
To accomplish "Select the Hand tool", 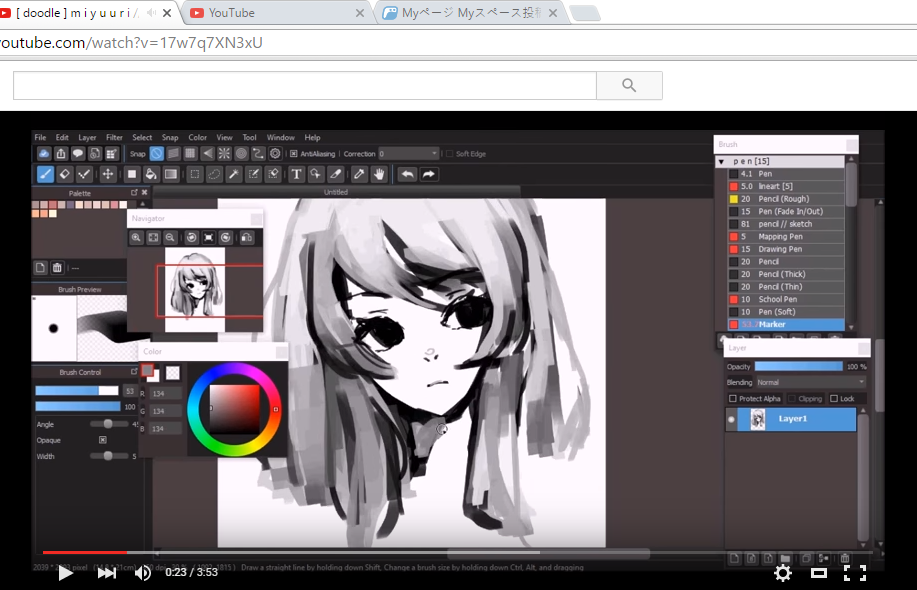I will pos(380,174).
